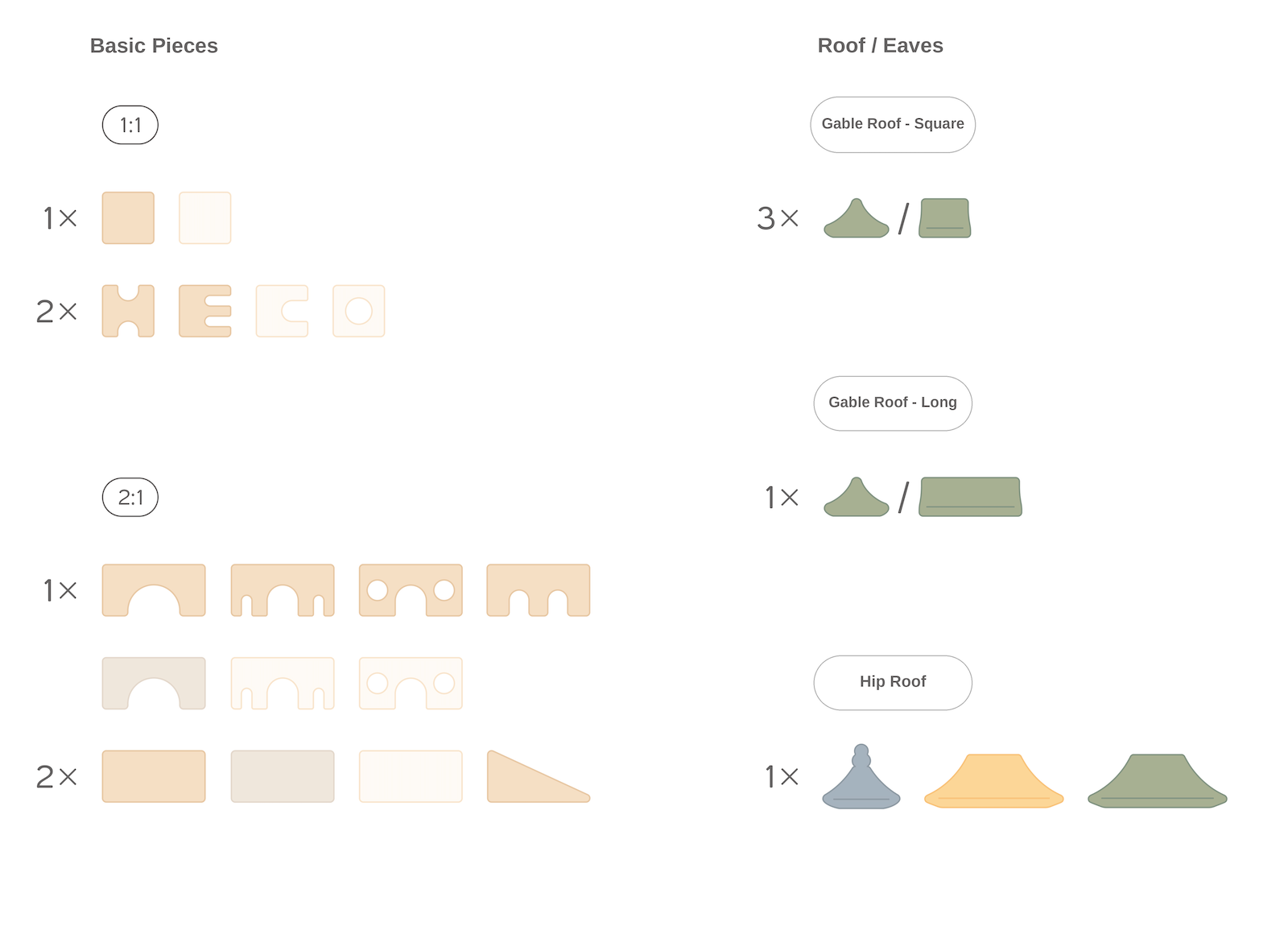This screenshot has width=1288, height=926.
Task: Click the double small-arch block in top row
Action: click(x=539, y=590)
